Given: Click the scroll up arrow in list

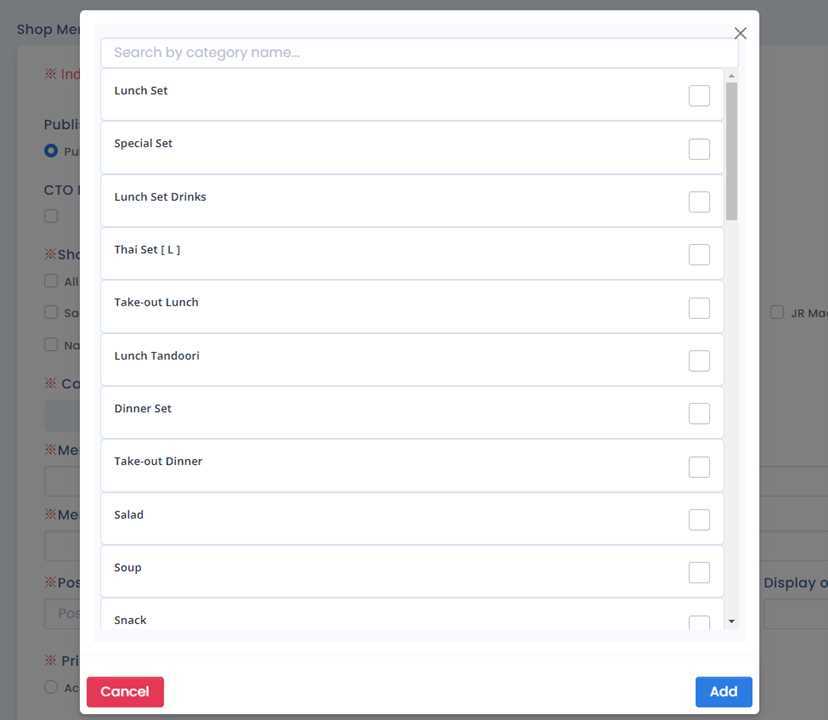Looking at the screenshot, I should pos(731,76).
